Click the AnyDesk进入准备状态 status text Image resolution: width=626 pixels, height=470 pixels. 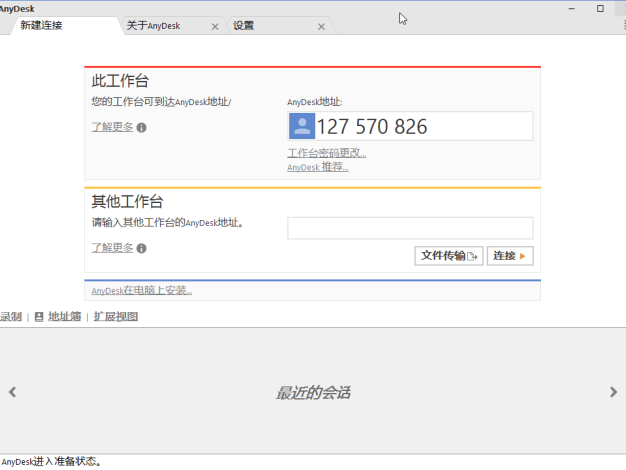tap(52, 462)
